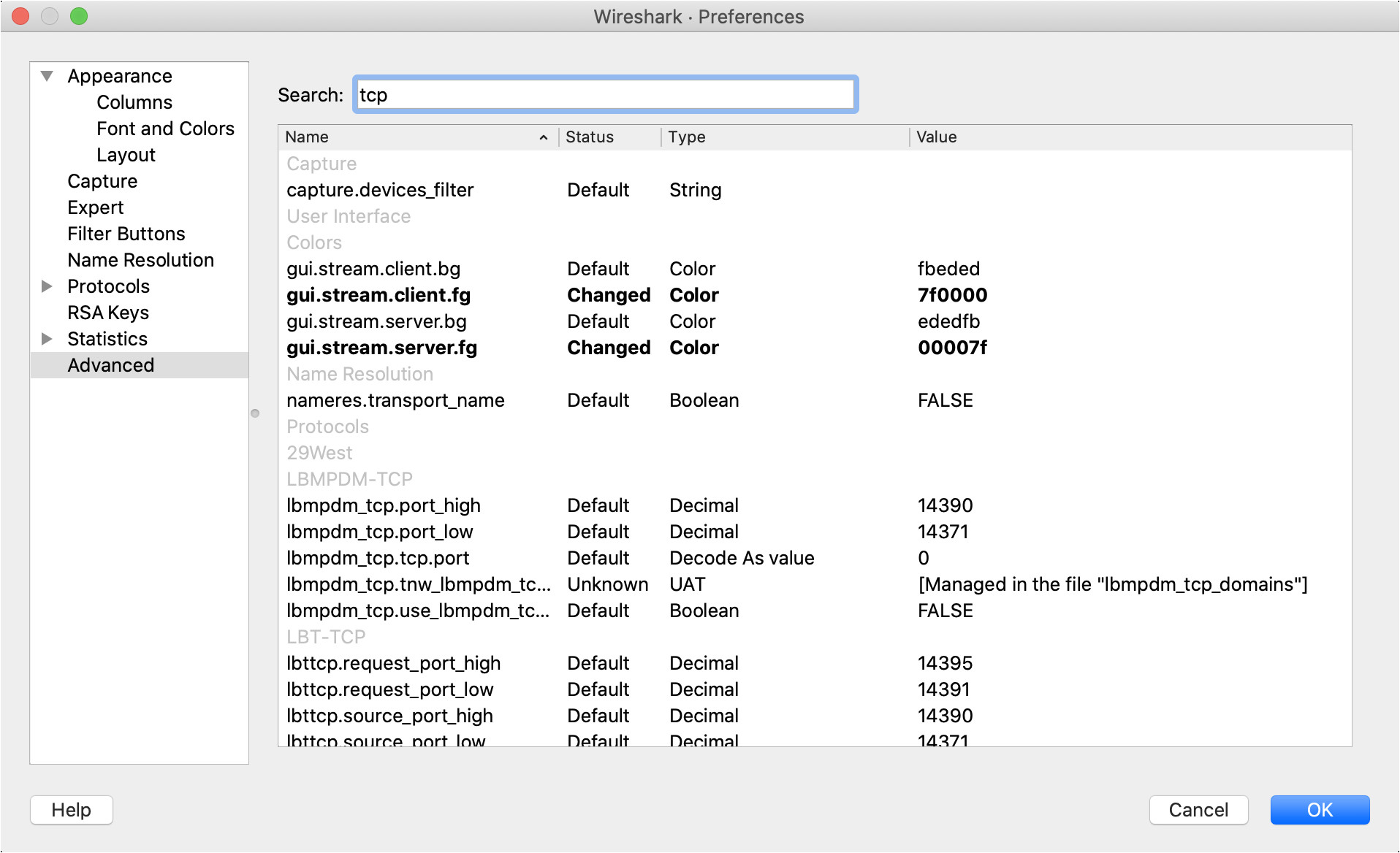This screenshot has width=1400, height=853.
Task: Go to Layout preferences
Action: pos(126,155)
